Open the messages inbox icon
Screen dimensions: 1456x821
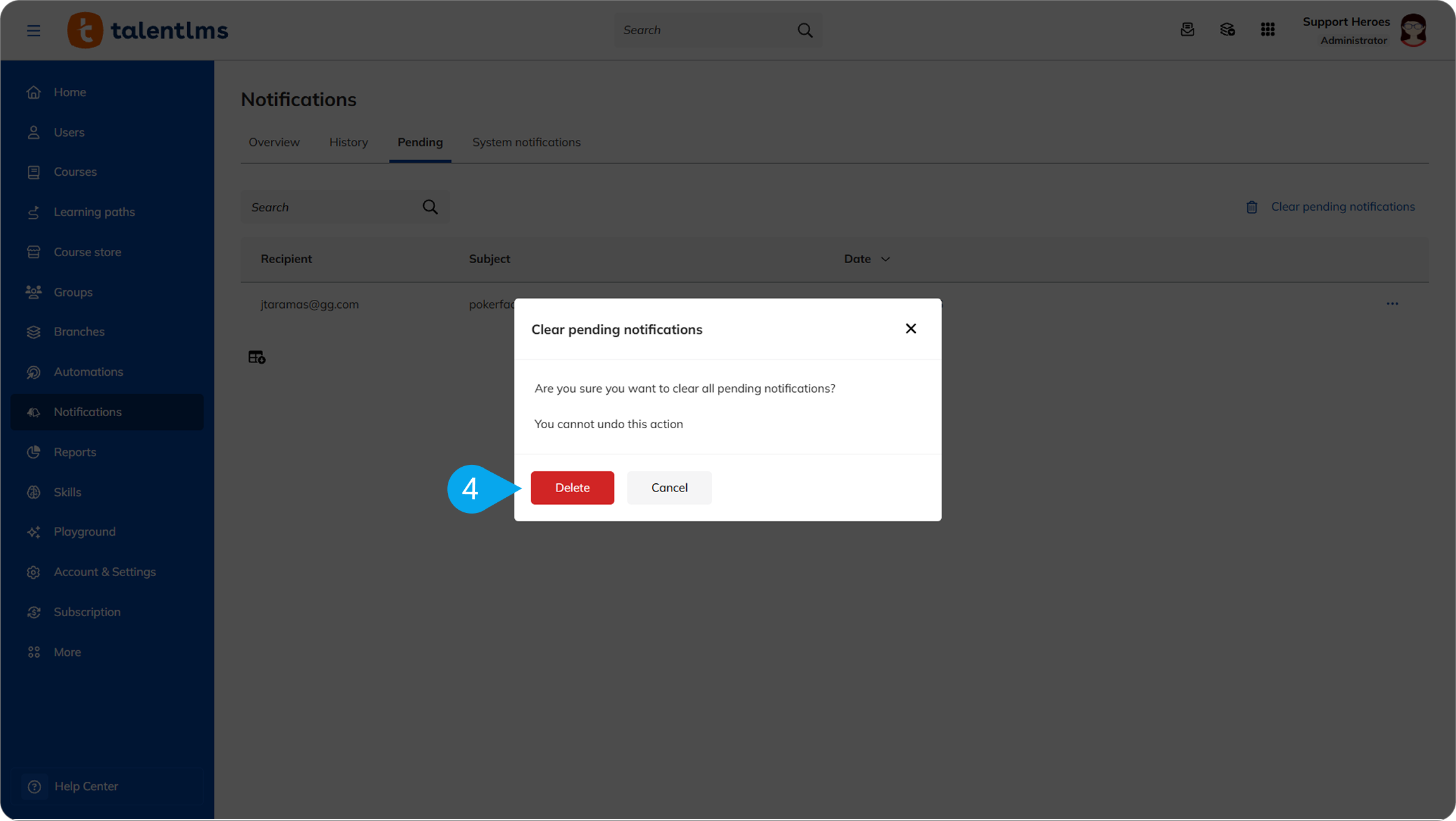click(x=1187, y=30)
